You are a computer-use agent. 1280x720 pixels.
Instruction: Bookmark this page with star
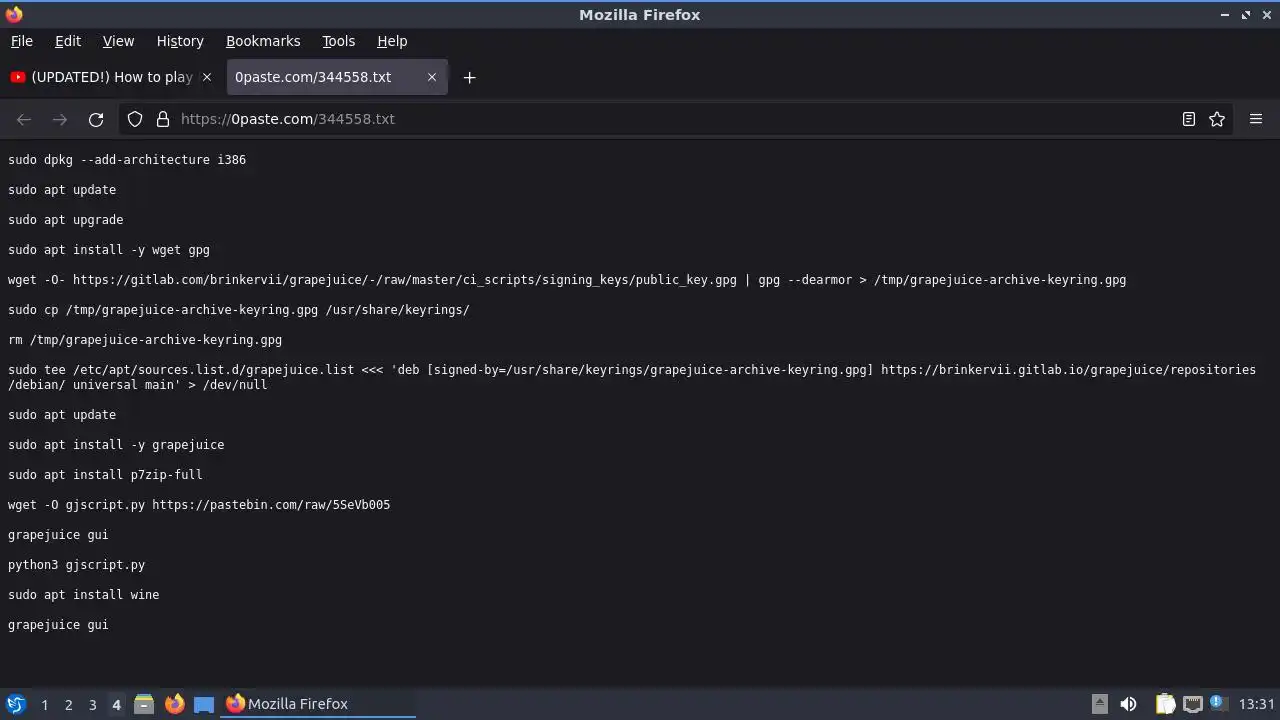coord(1217,119)
